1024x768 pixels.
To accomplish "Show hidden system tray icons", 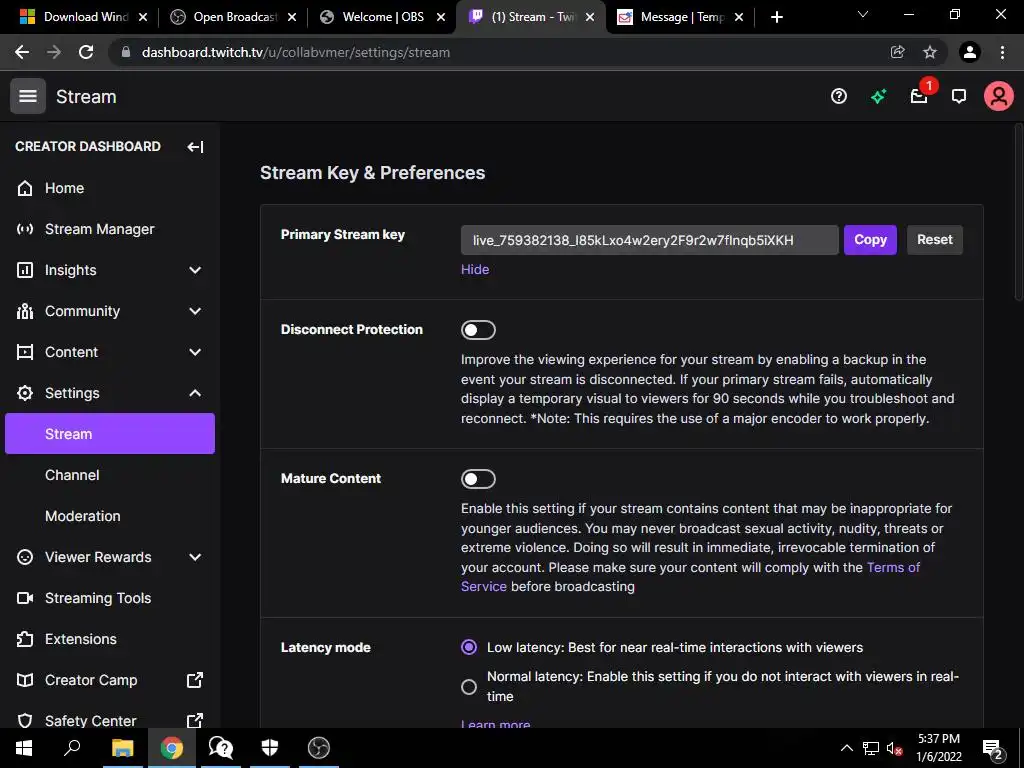I will click(x=846, y=748).
